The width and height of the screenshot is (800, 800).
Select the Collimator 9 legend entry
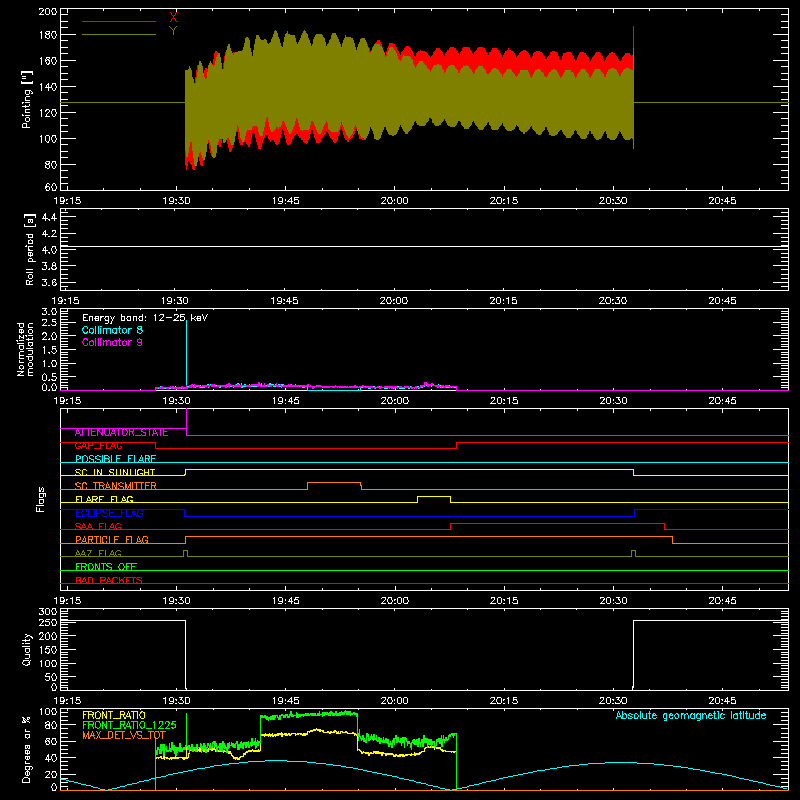[x=112, y=342]
